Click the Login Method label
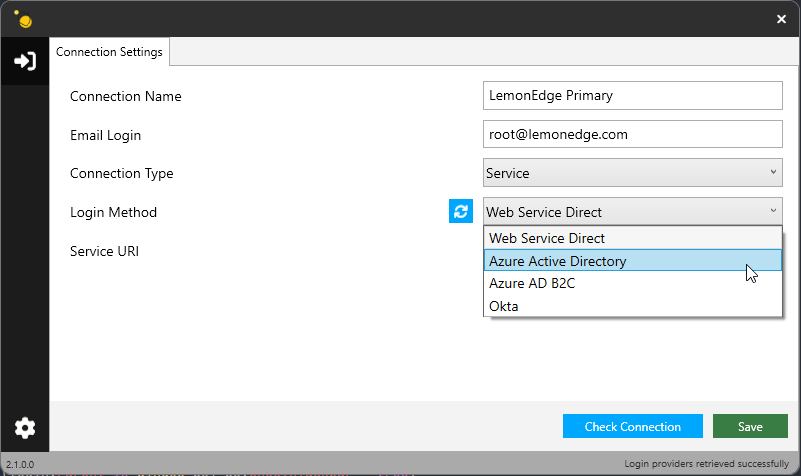801x476 pixels. tap(113, 212)
